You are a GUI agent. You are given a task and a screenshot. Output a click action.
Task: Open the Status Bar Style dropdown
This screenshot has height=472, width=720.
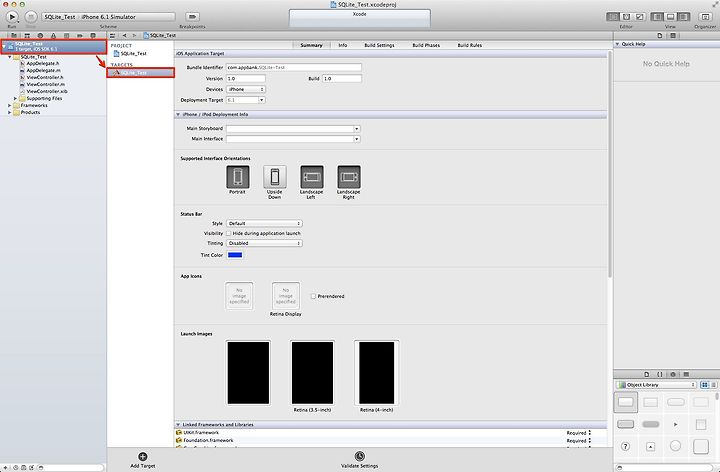[x=264, y=223]
